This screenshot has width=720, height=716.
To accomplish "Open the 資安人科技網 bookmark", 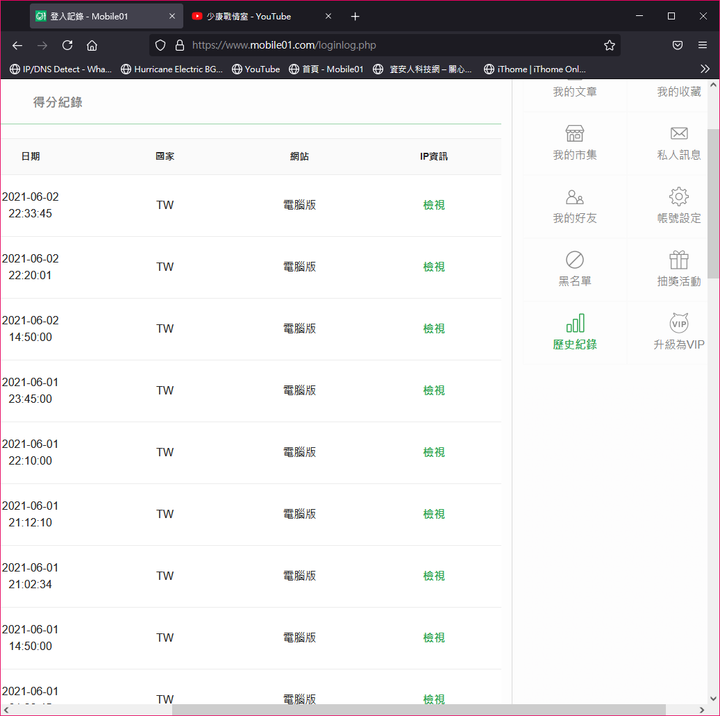I will [422, 69].
